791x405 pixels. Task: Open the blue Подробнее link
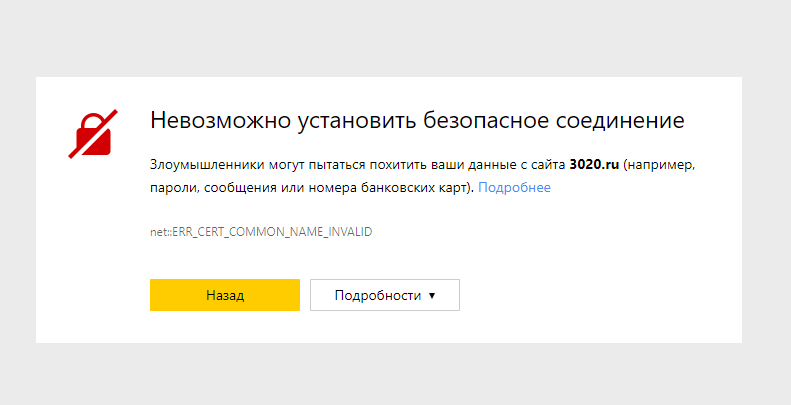(514, 187)
